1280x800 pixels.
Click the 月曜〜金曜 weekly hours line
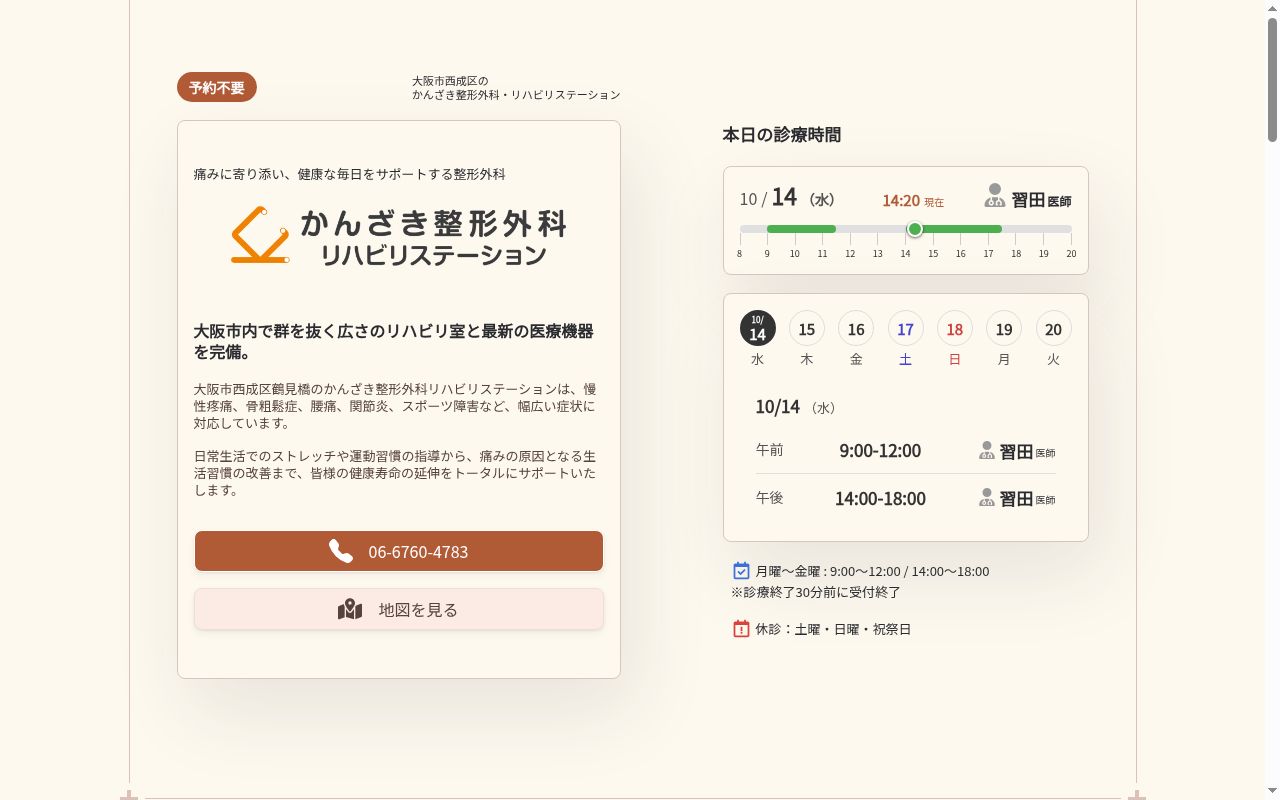point(872,572)
